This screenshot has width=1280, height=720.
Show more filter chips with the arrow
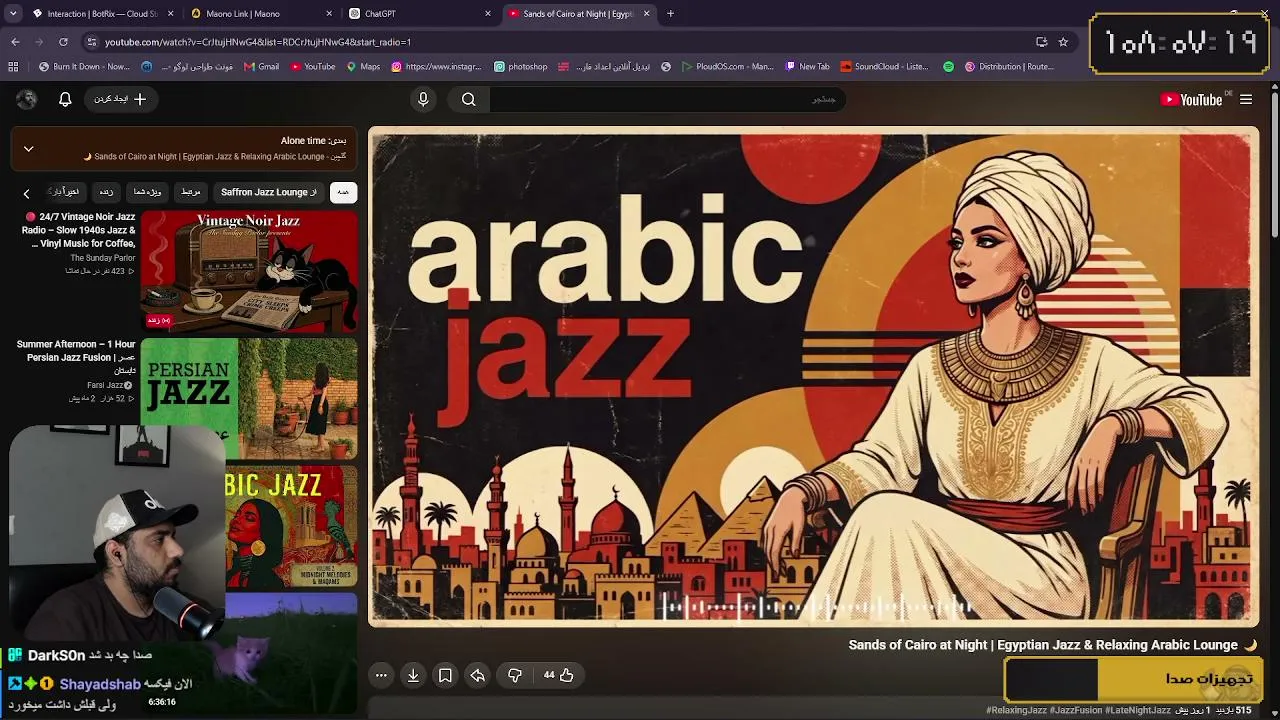27,193
